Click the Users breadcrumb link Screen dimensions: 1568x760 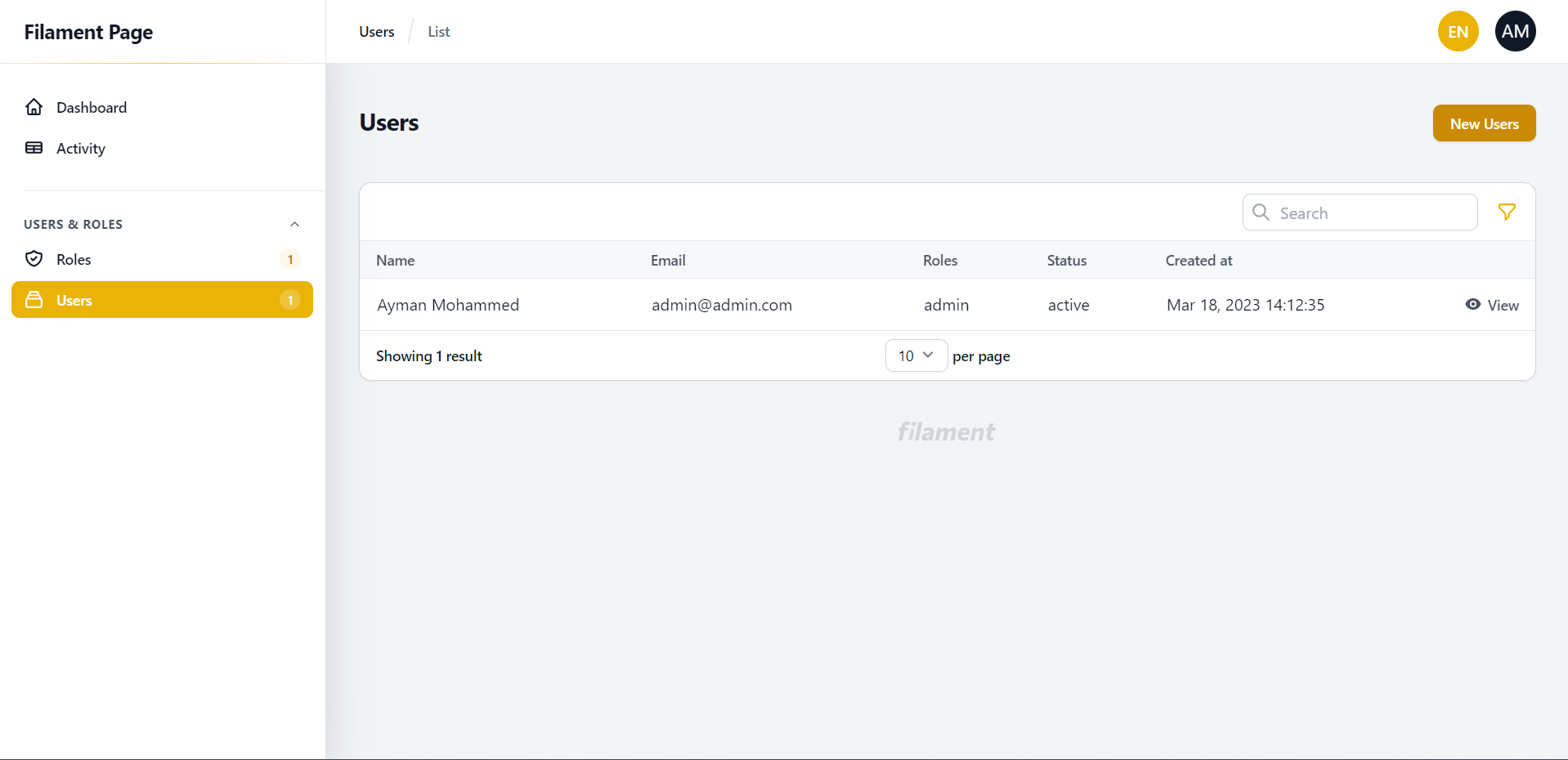(376, 32)
